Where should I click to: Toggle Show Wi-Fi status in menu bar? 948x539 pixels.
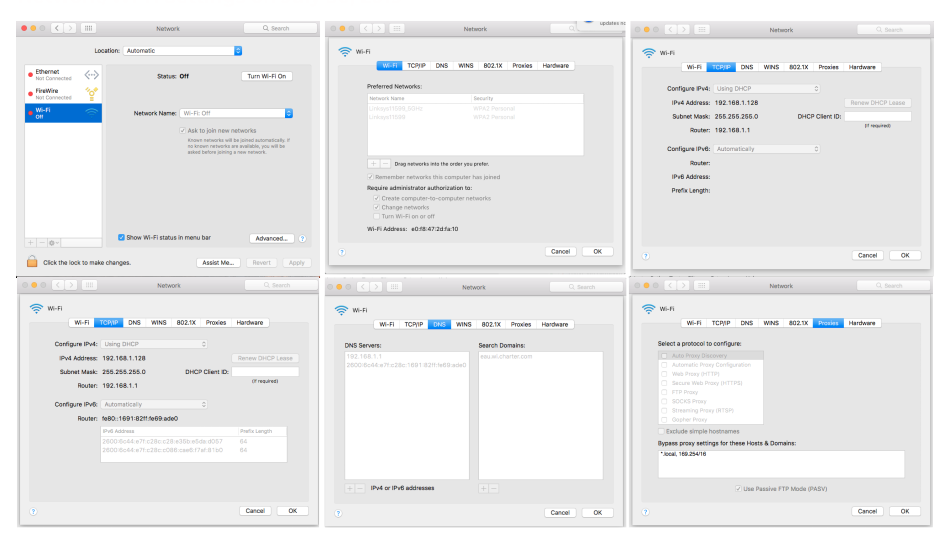click(x=122, y=238)
